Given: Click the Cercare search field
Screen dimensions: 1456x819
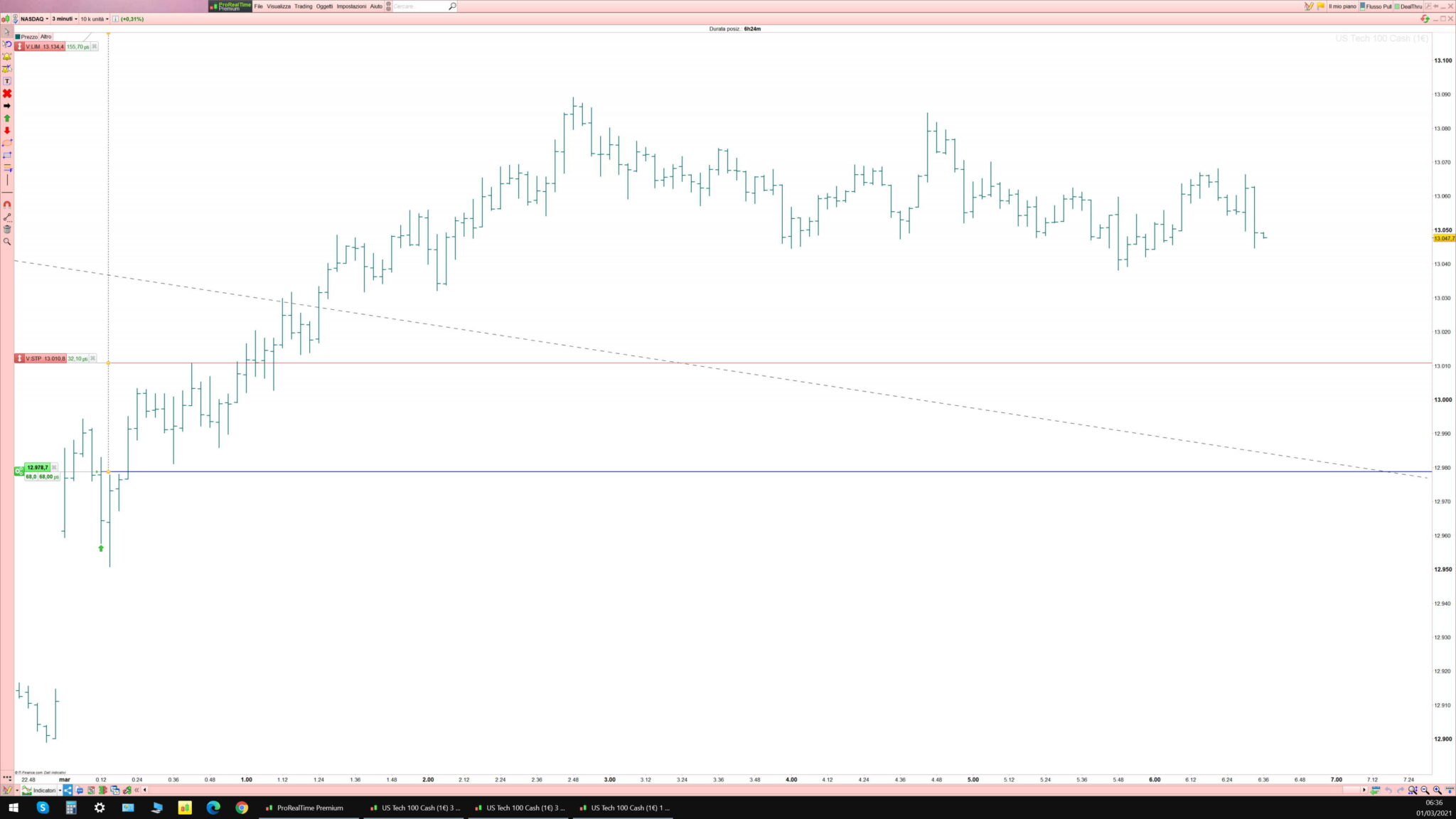Looking at the screenshot, I should pyautogui.click(x=419, y=6).
